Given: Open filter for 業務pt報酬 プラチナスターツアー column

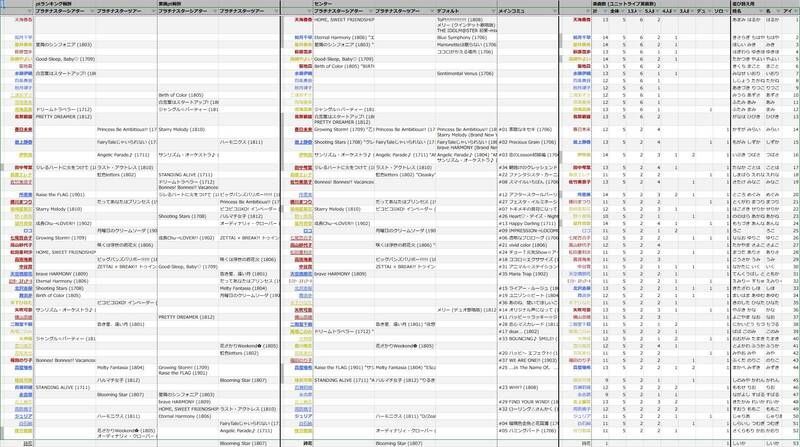Looking at the screenshot, I should (276, 11).
